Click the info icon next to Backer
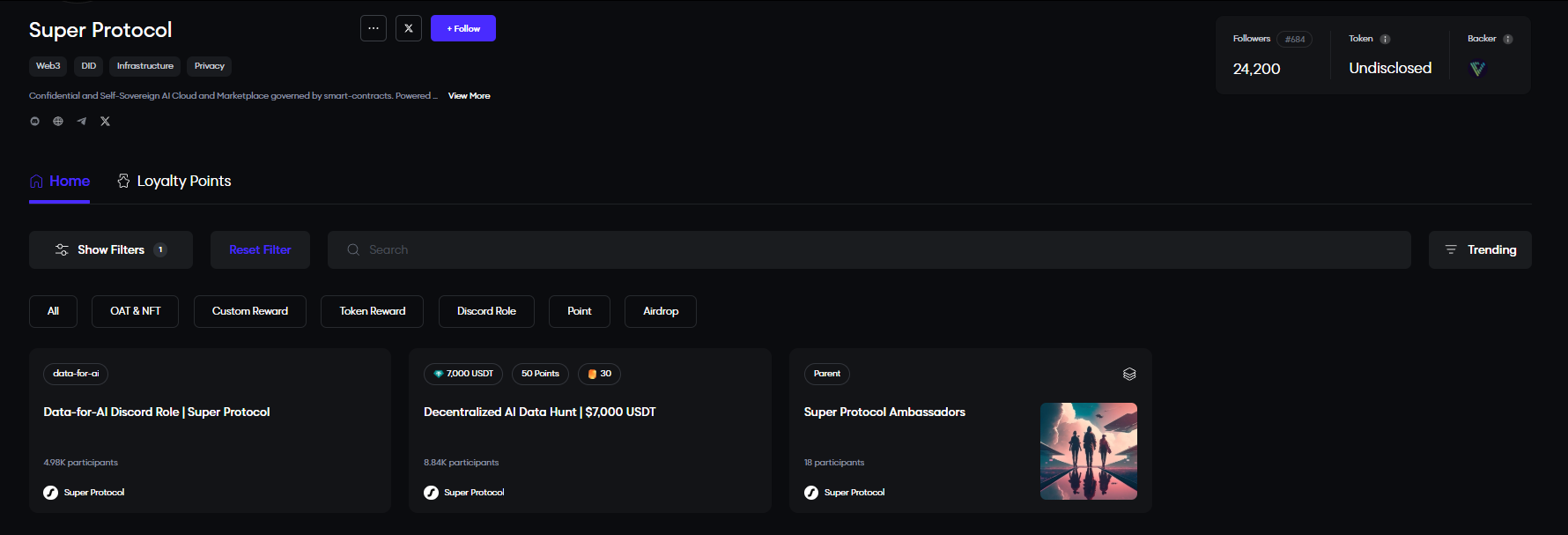Screen dimensions: 1568x535 point(1508,39)
